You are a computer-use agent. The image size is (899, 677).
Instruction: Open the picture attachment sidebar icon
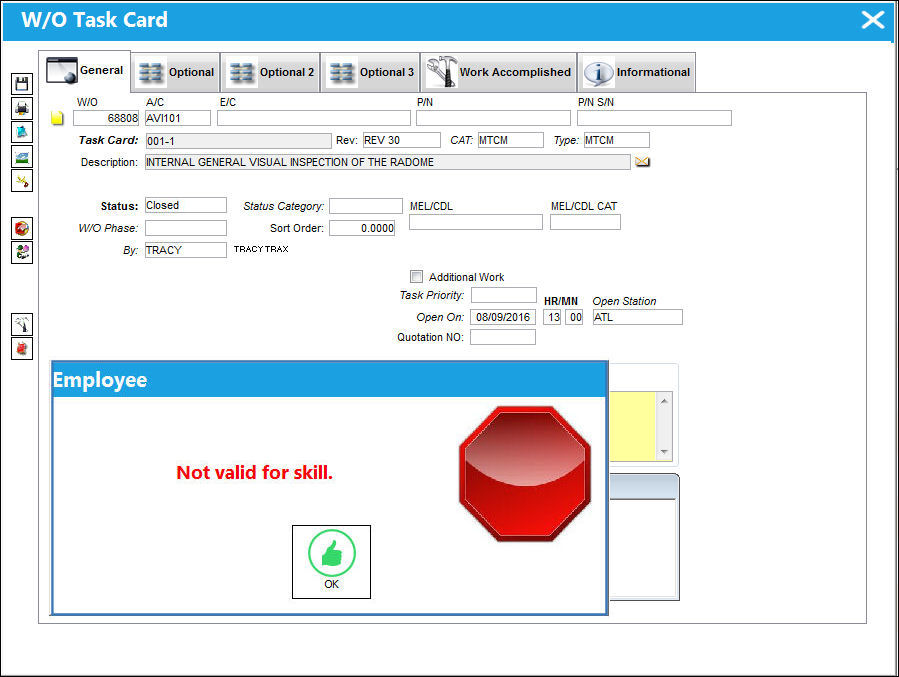coord(22,156)
